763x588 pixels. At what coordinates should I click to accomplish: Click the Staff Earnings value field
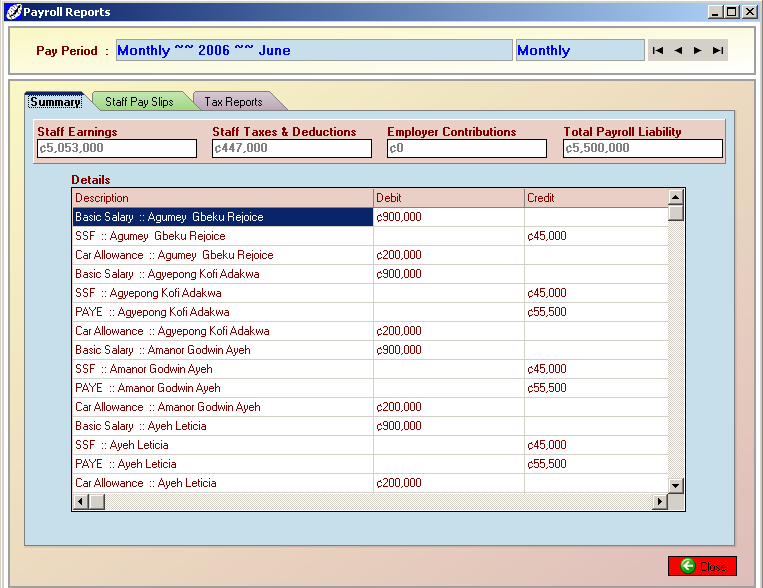coord(117,148)
